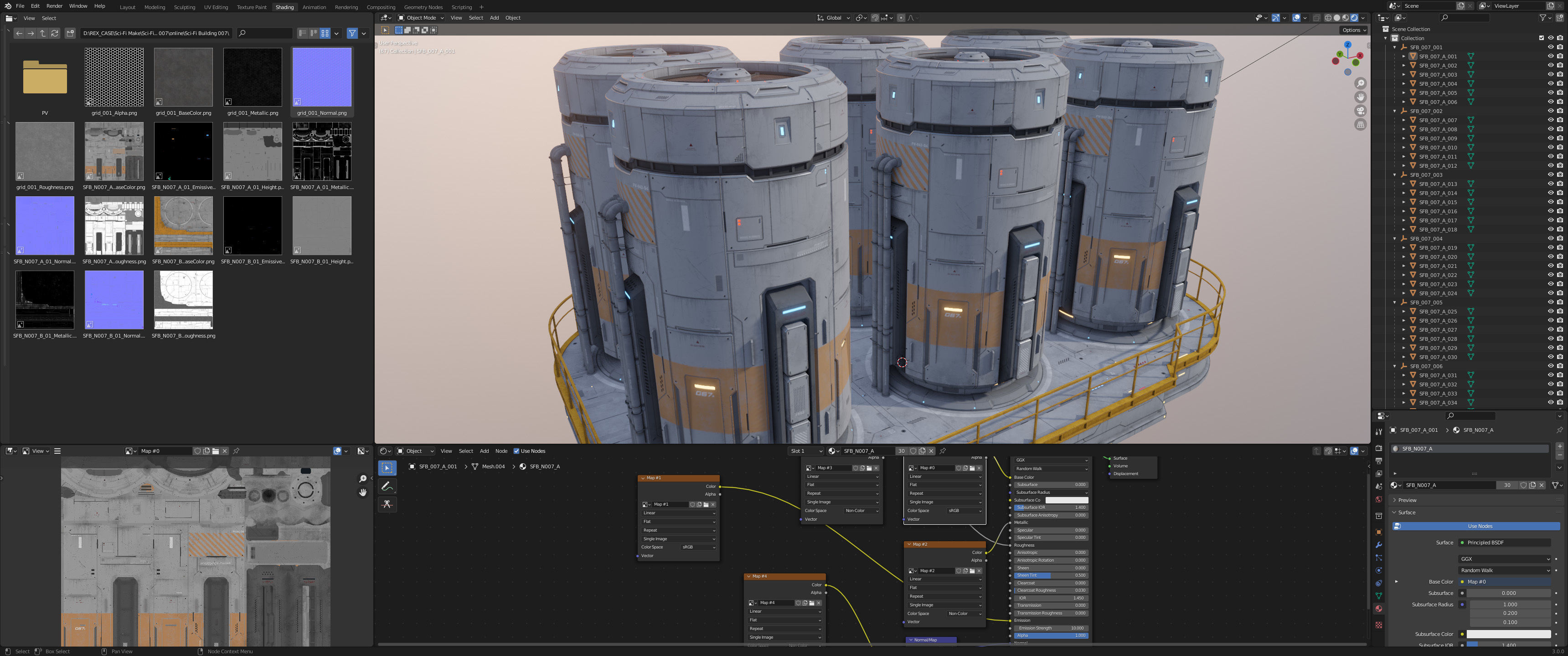
Task: Click Principled BSDF surface shader button
Action: click(1505, 542)
